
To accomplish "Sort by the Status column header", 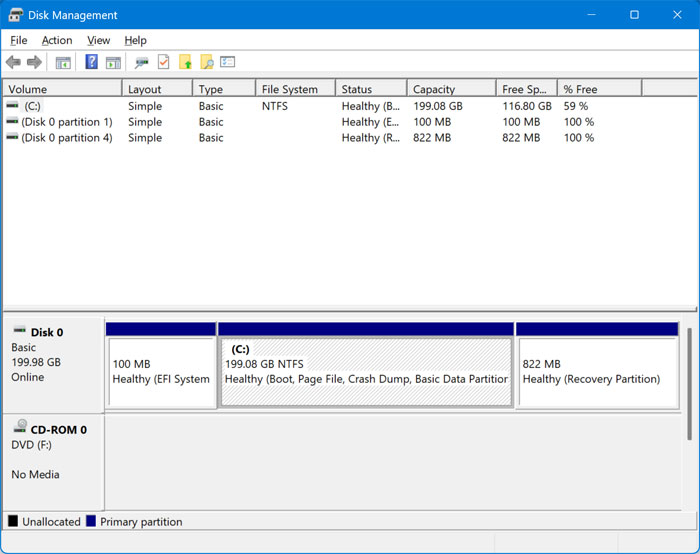I will pos(371,89).
